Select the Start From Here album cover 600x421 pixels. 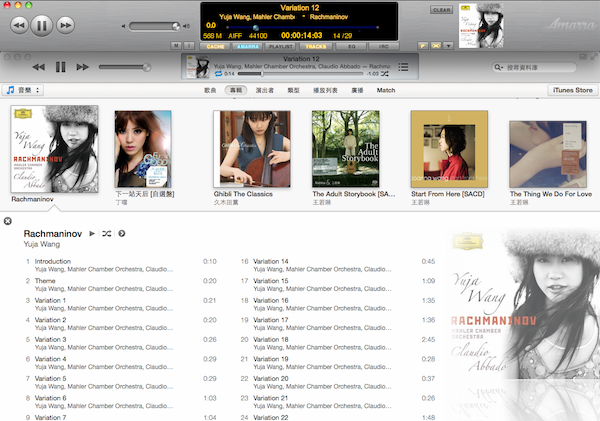click(449, 149)
